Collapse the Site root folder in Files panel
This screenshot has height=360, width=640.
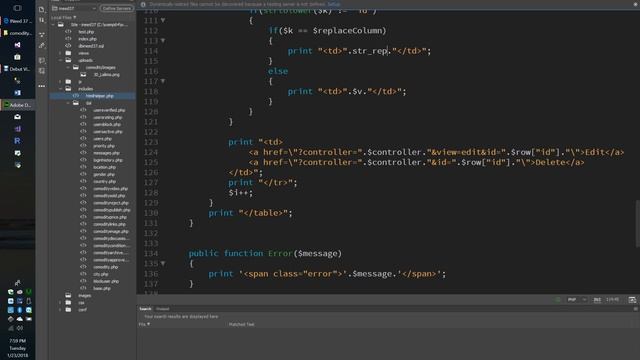tap(53, 24)
